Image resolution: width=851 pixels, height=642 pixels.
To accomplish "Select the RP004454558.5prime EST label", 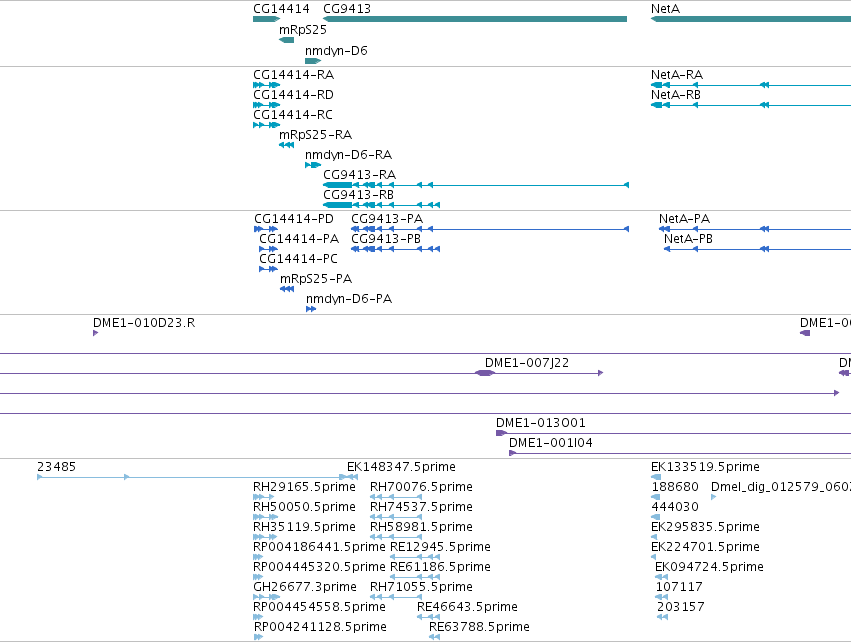I will click(x=319, y=607).
